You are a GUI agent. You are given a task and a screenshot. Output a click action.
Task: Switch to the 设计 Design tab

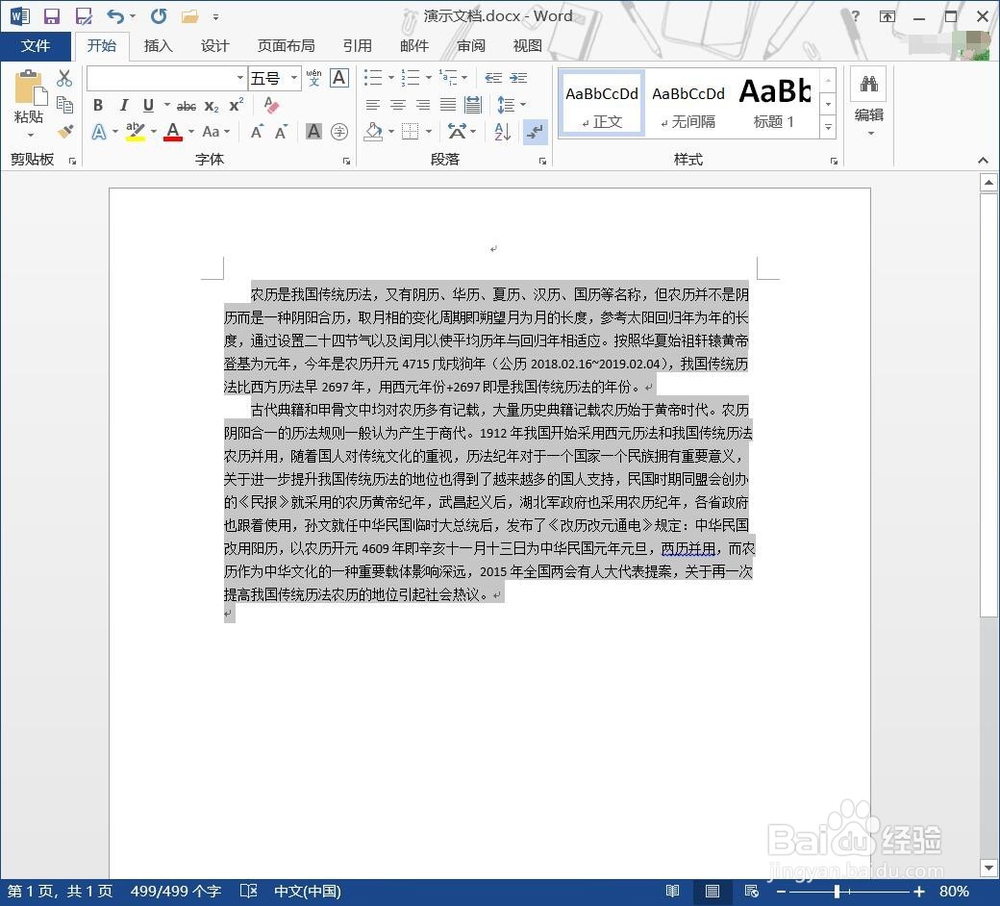215,45
